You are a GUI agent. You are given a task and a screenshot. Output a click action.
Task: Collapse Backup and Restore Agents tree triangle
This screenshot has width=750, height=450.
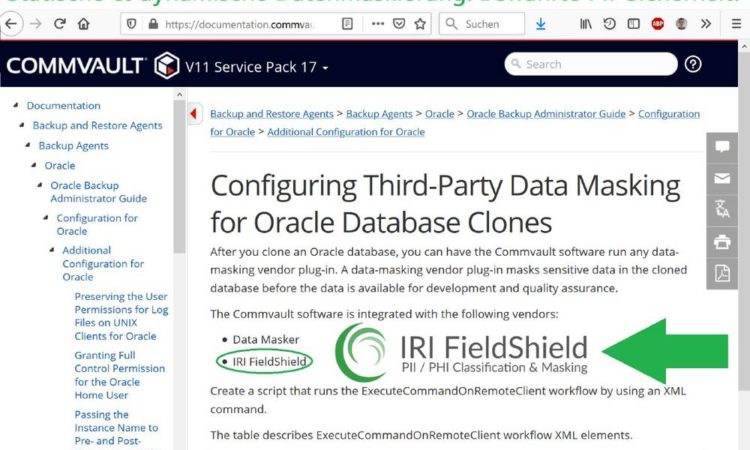pos(22,125)
